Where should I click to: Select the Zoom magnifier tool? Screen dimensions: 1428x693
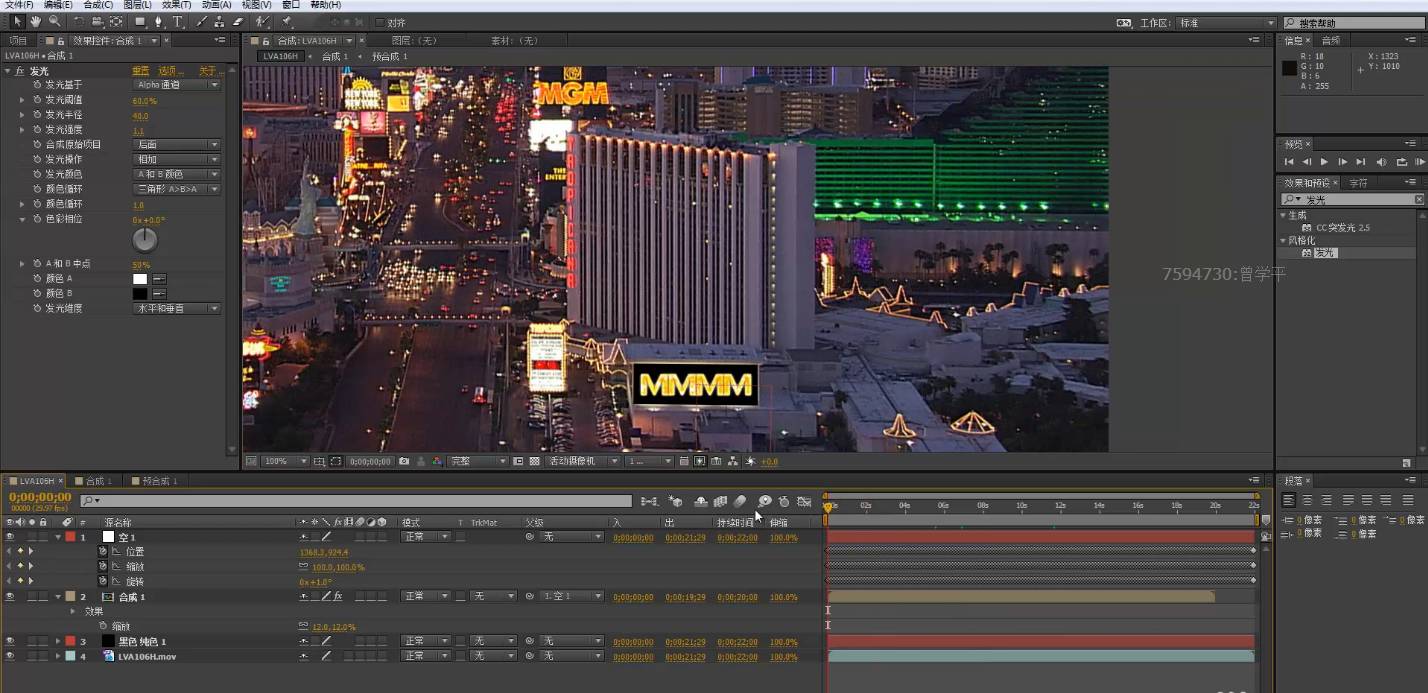[53, 21]
